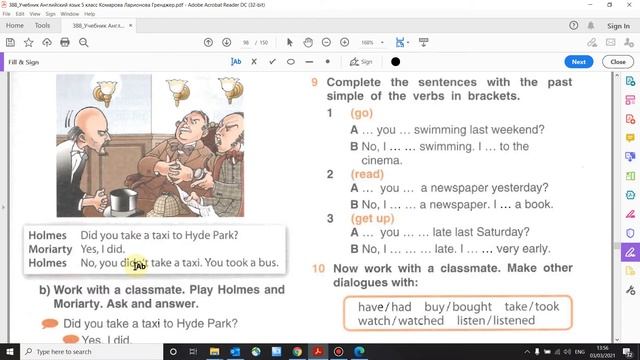Open the Edit menu
The width and height of the screenshot is (640, 360).
[20, 14]
